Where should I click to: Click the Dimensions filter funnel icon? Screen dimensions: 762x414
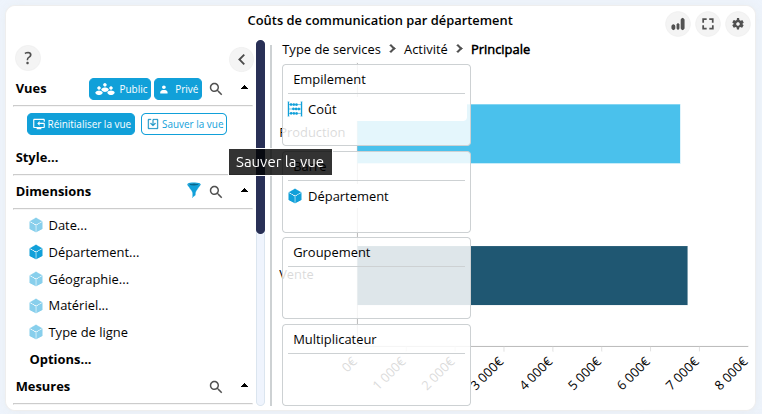tap(194, 191)
